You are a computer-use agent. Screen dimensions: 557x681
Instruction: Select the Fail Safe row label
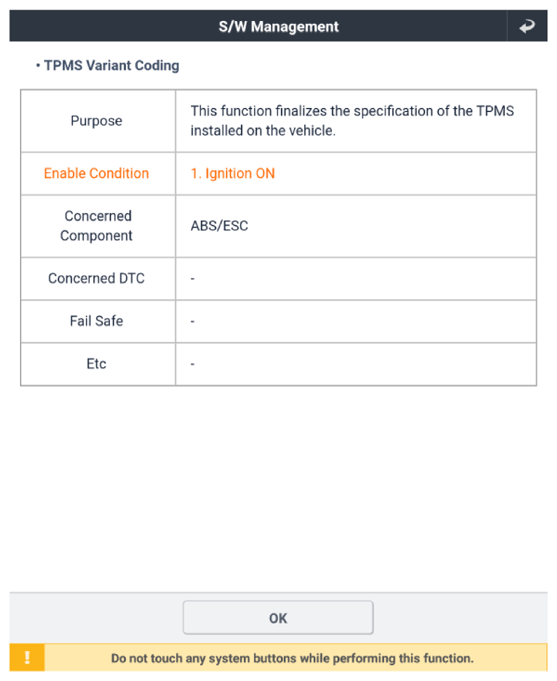(96, 321)
